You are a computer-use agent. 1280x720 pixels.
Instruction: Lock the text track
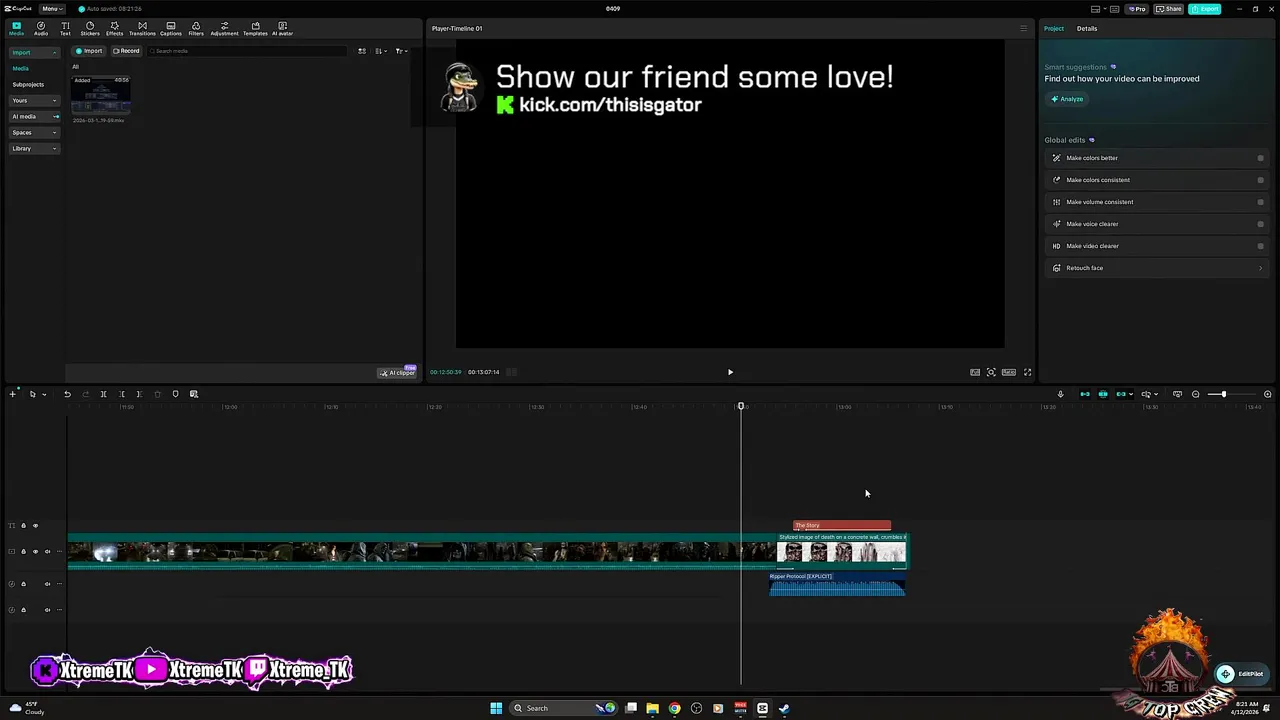coord(23,525)
